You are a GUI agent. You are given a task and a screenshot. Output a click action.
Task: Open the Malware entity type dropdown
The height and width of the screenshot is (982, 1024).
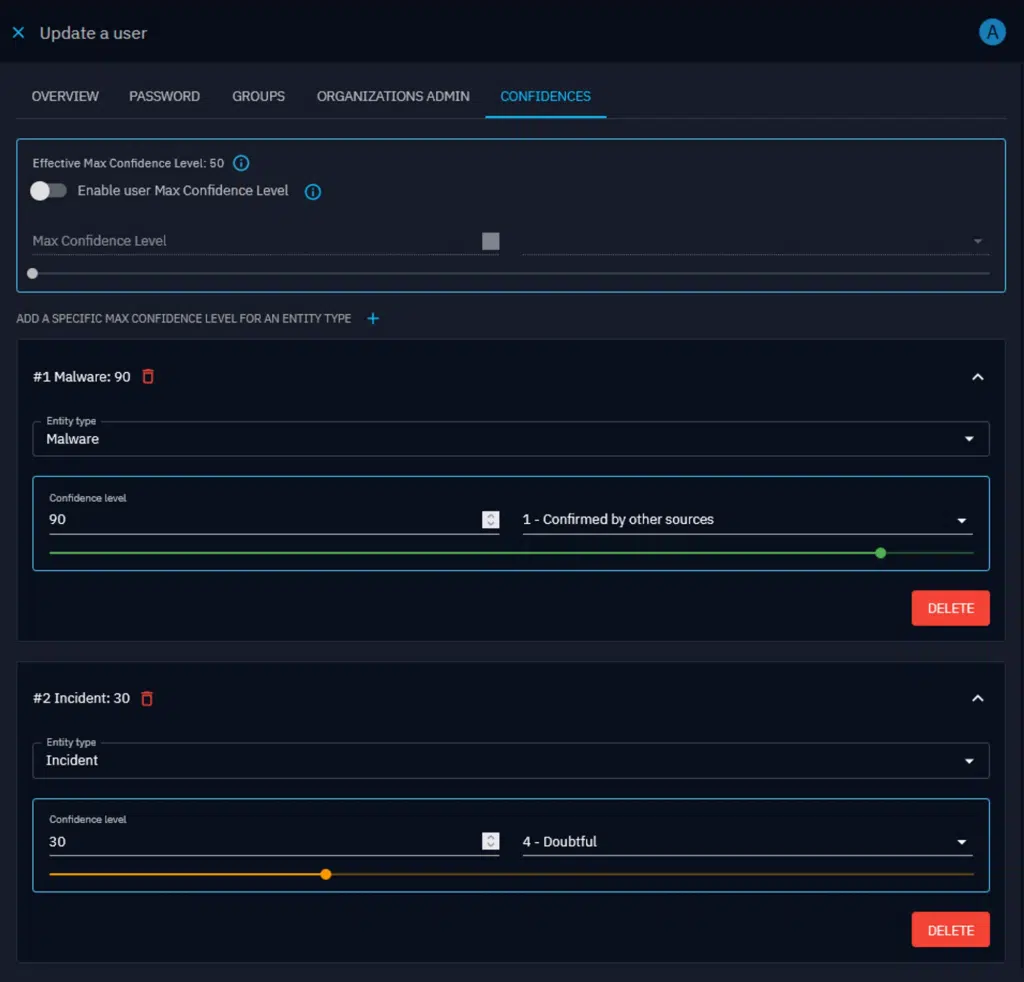(510, 439)
